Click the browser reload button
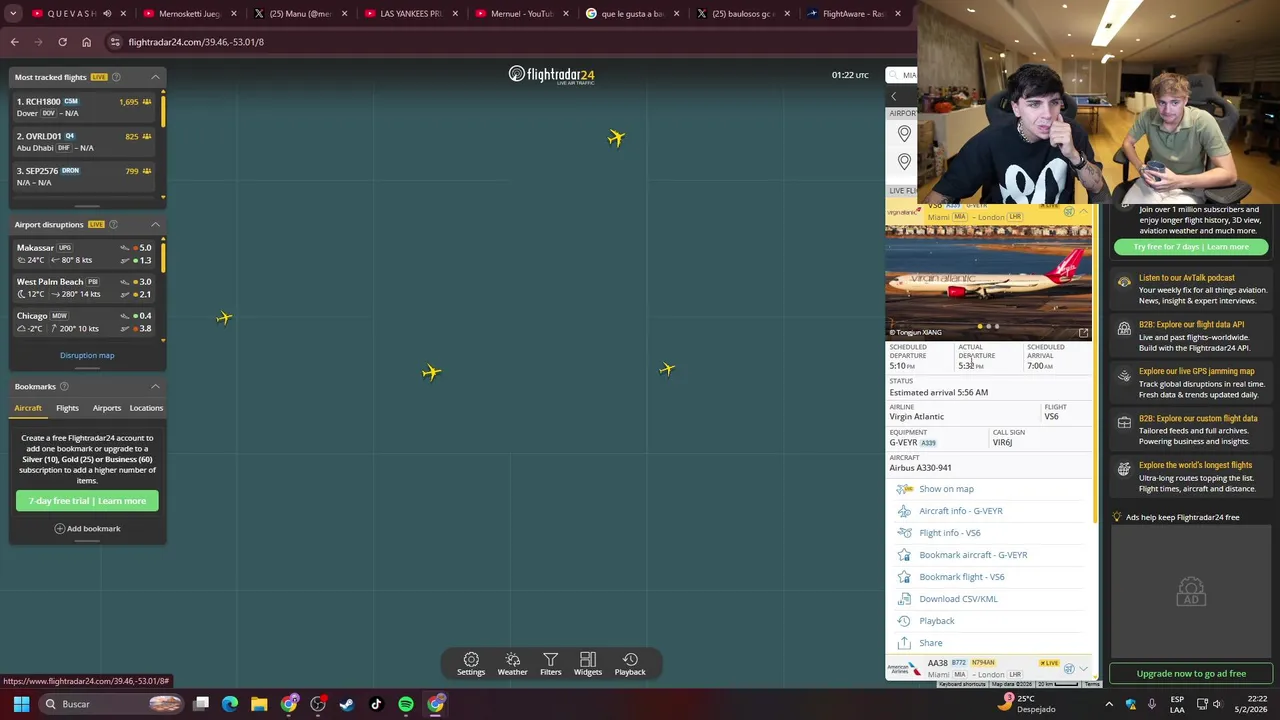The image size is (1280, 720). 62,42
